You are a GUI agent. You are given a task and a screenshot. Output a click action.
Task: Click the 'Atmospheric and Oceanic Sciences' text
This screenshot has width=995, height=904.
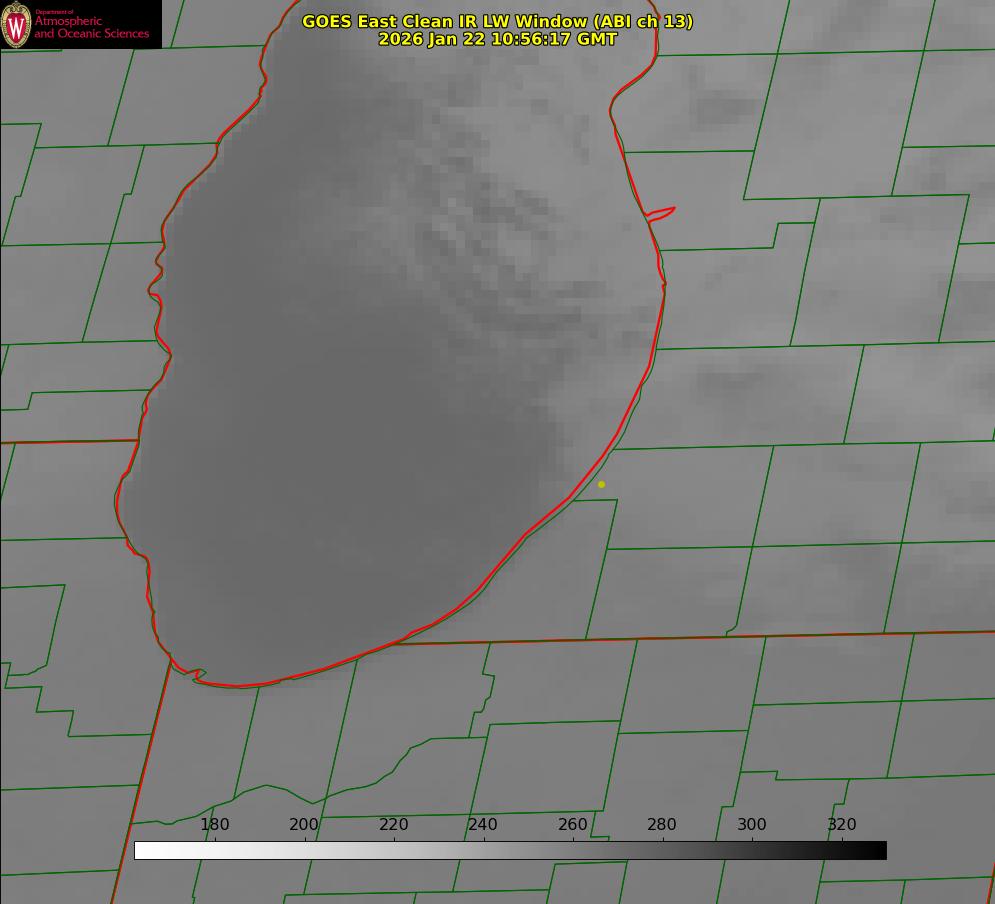point(91,27)
